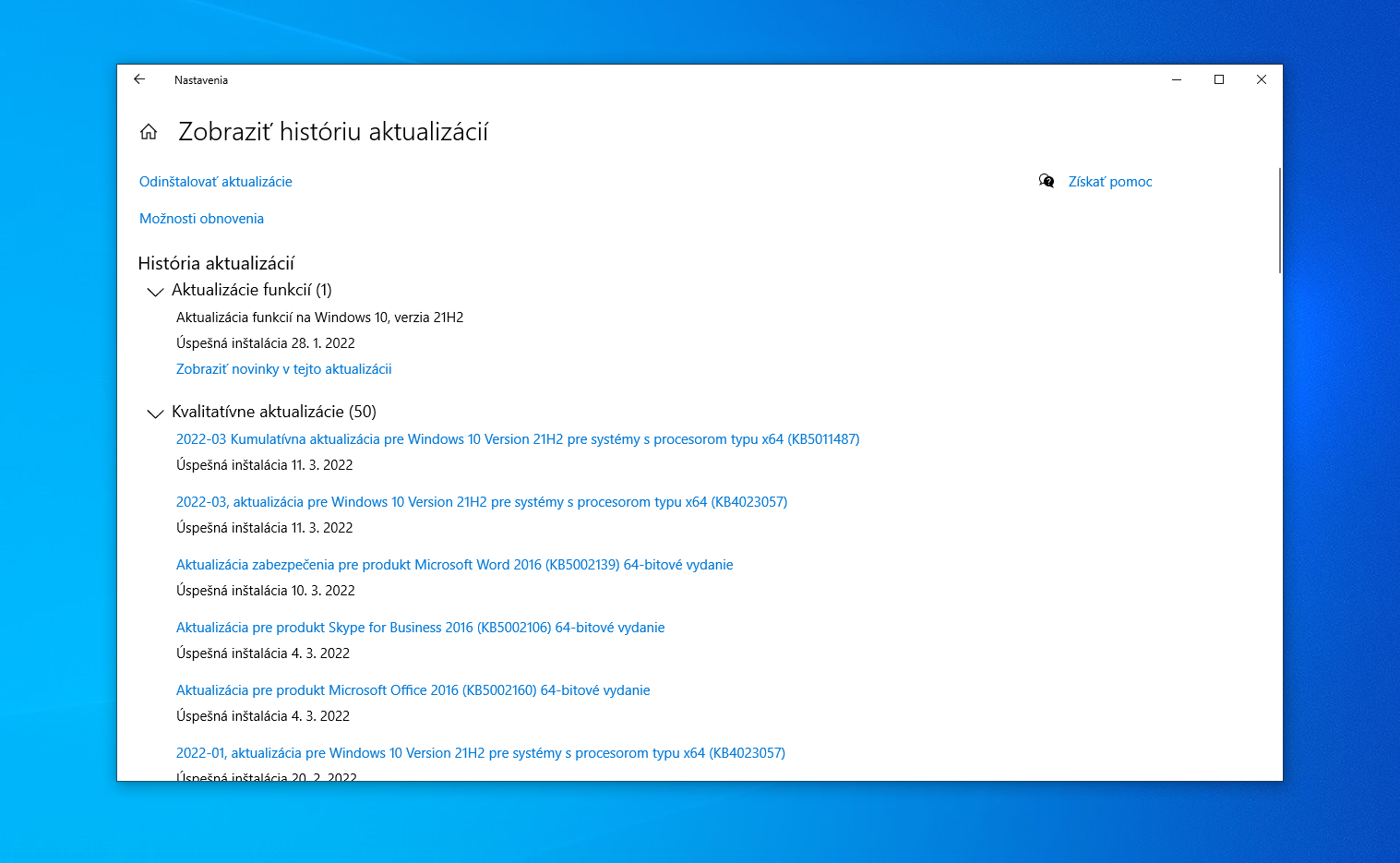Open the Získať pomoc link

click(x=1110, y=182)
